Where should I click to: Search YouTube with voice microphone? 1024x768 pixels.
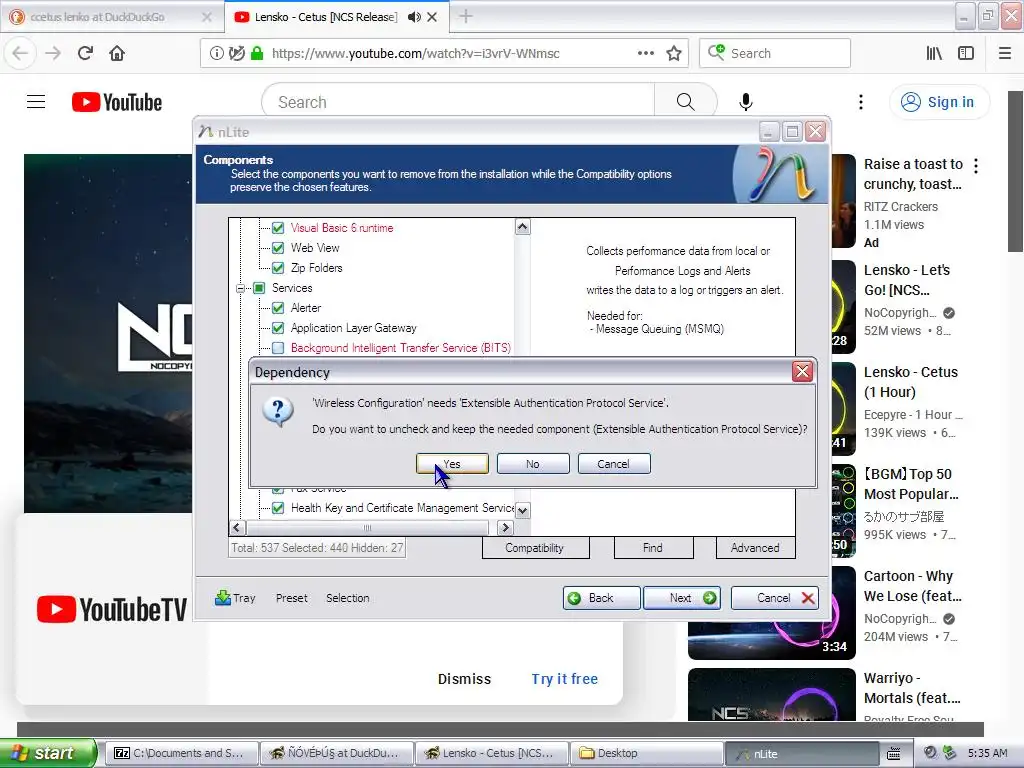[746, 102]
